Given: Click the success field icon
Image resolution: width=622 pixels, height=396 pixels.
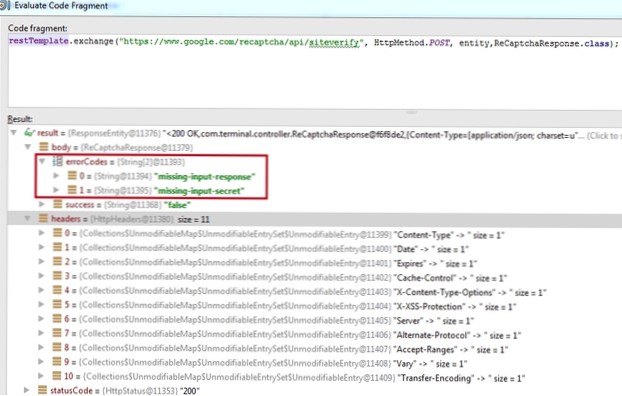Looking at the screenshot, I should [58, 204].
